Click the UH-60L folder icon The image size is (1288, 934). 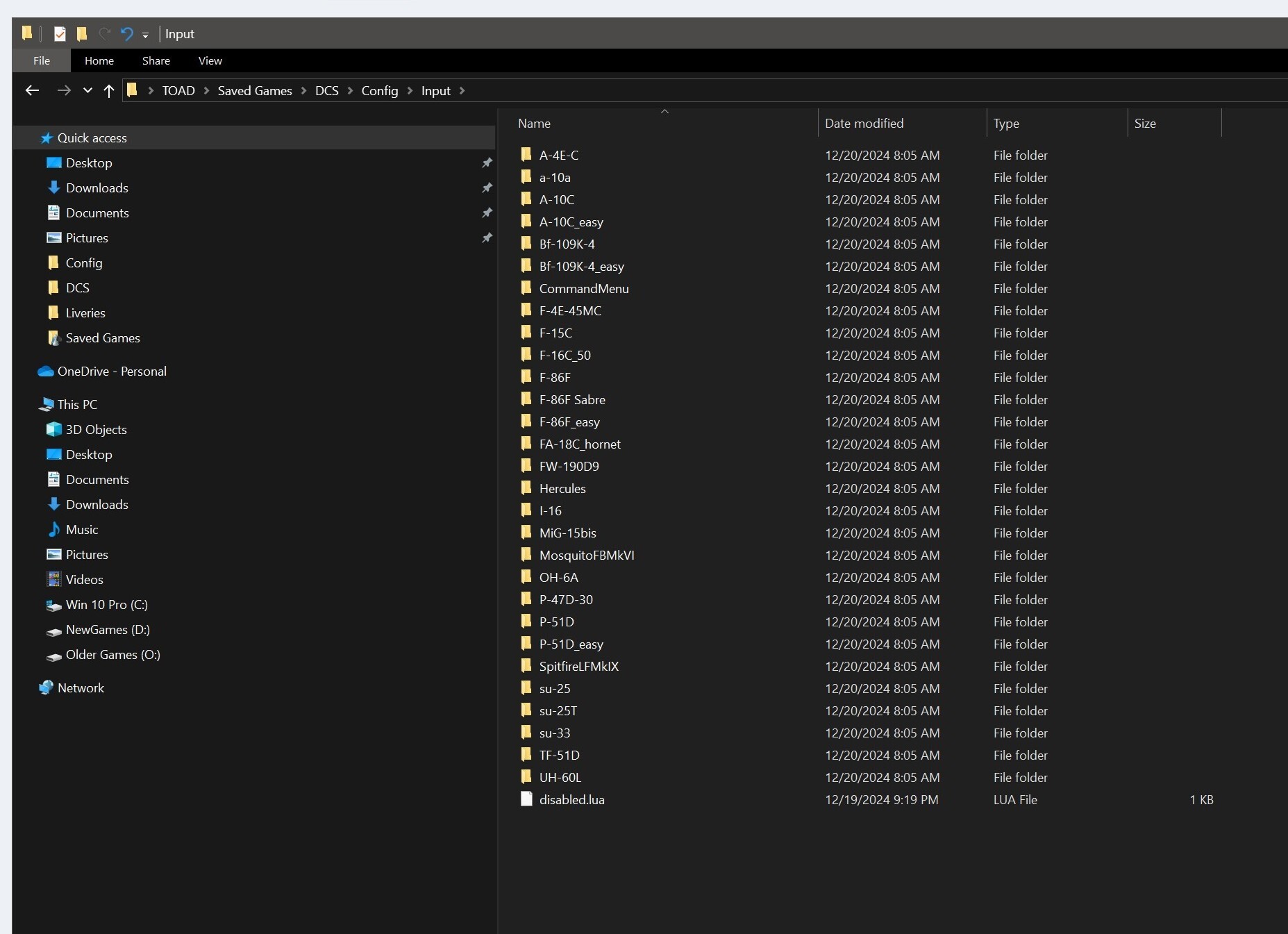click(x=526, y=776)
